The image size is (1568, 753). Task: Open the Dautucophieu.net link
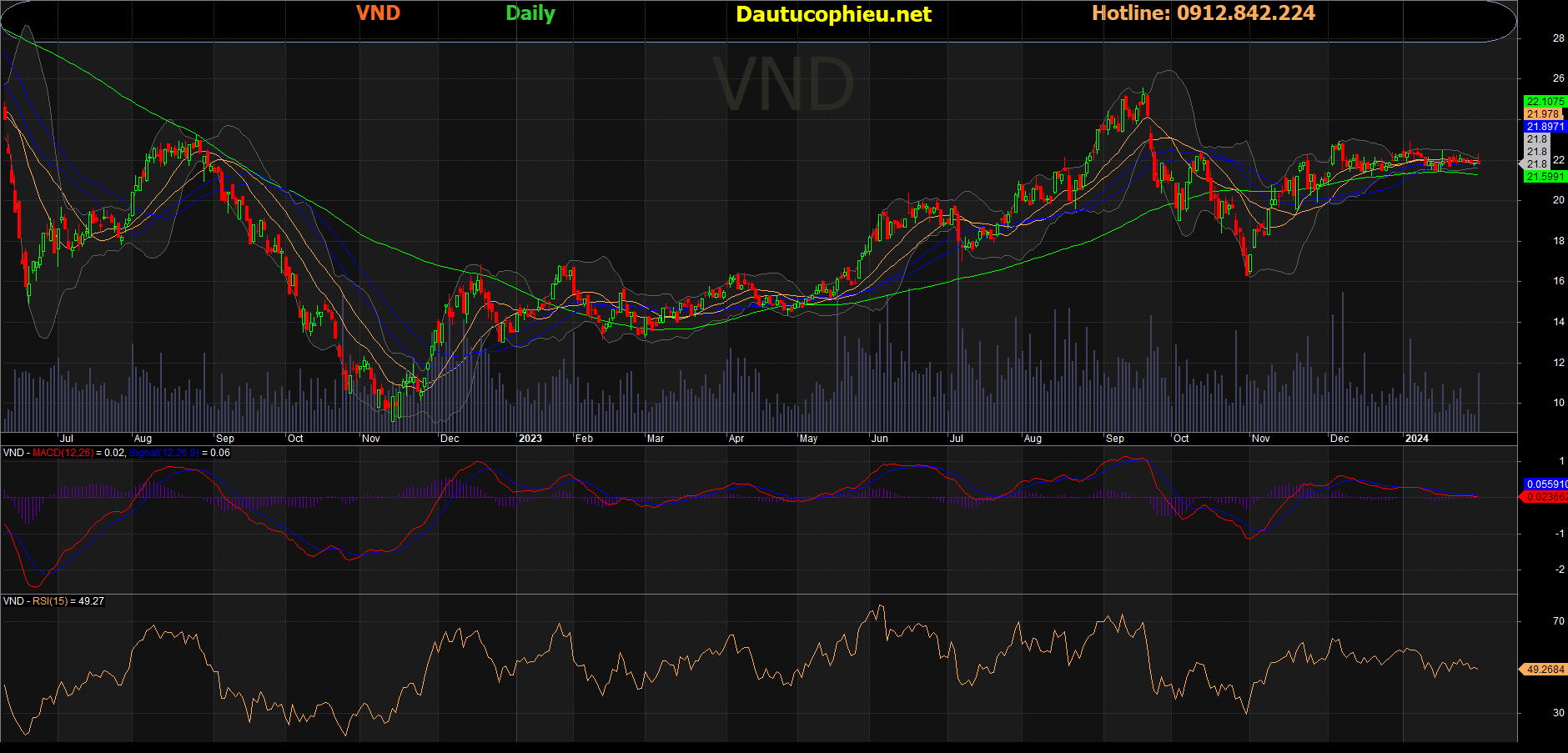[833, 14]
